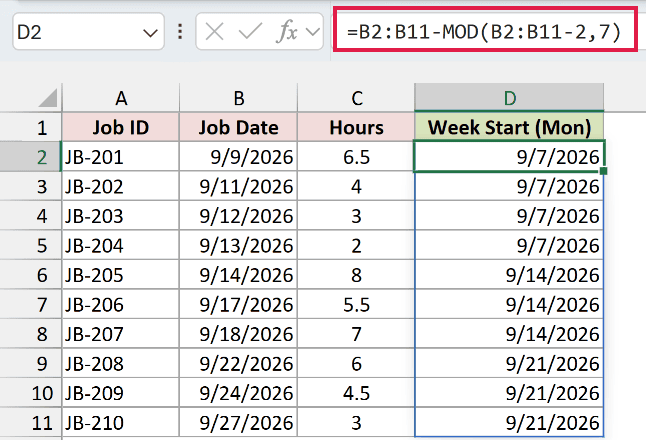Select week start cell in JB-210 row

[509, 422]
